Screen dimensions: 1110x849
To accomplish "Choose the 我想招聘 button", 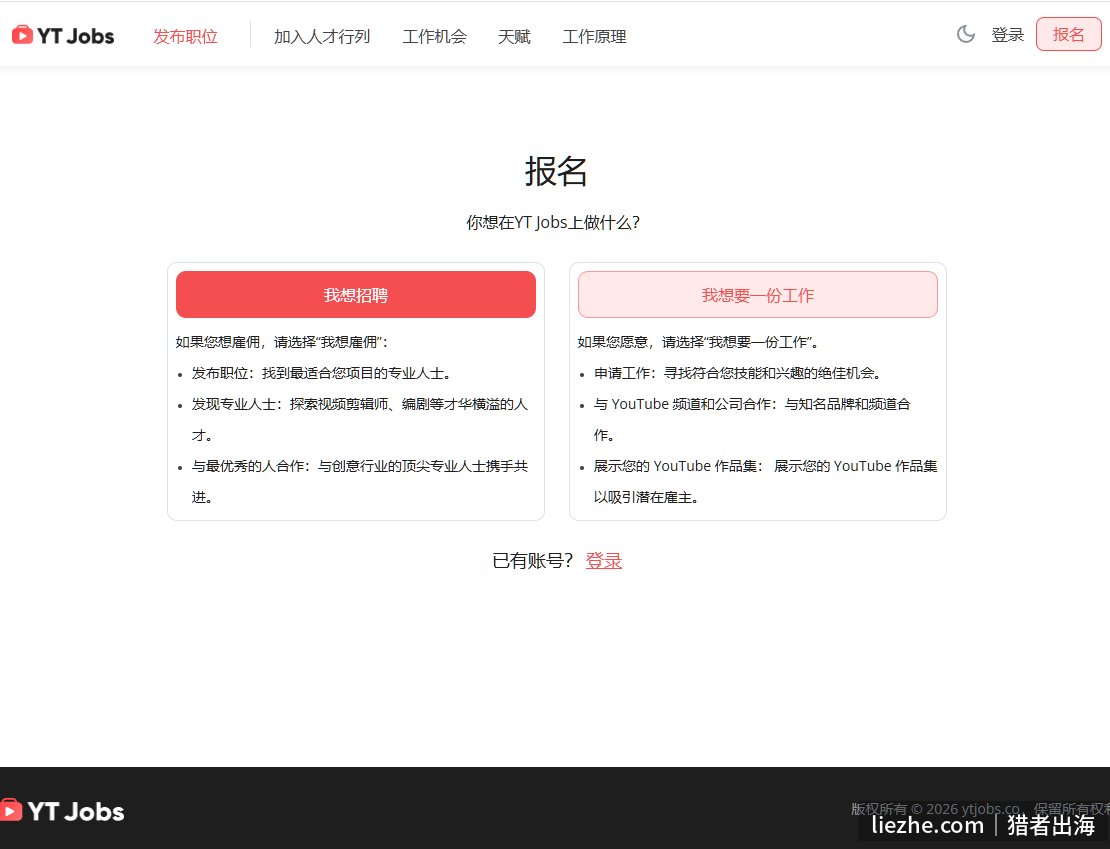I will (x=356, y=295).
